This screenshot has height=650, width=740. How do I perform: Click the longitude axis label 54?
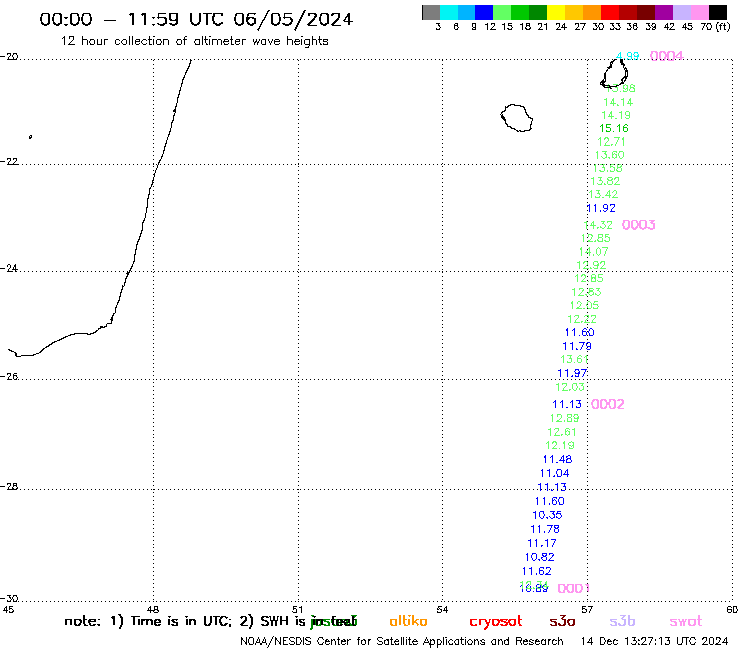click(x=442, y=609)
